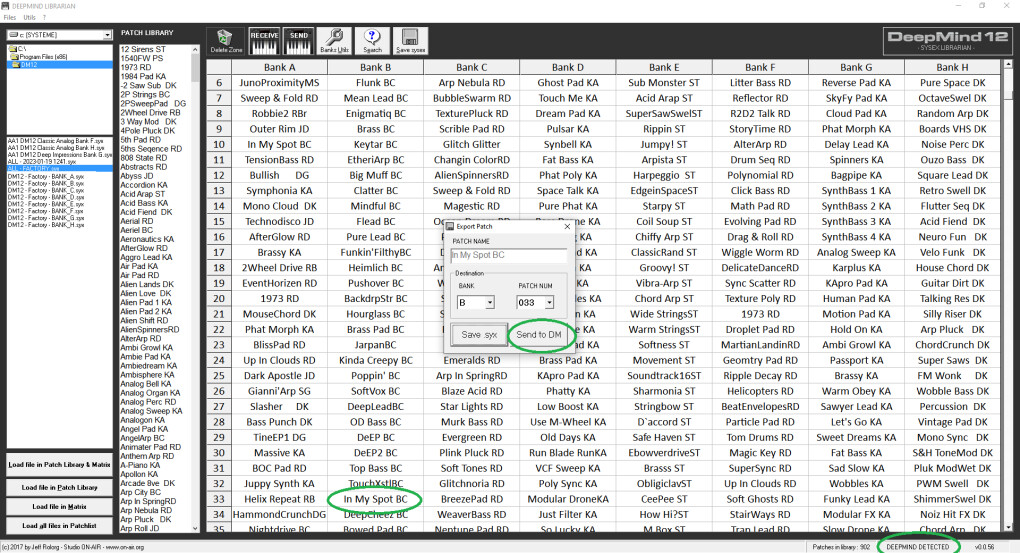Open the c: [SYSTEME] drive dropdown
Screen dimensions: 1020x553
tap(107, 34)
